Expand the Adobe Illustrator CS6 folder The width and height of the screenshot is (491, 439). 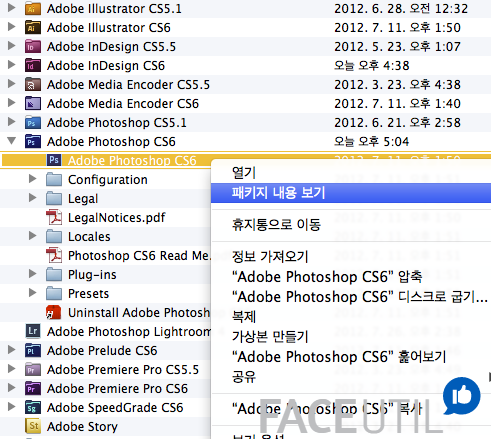12,27
